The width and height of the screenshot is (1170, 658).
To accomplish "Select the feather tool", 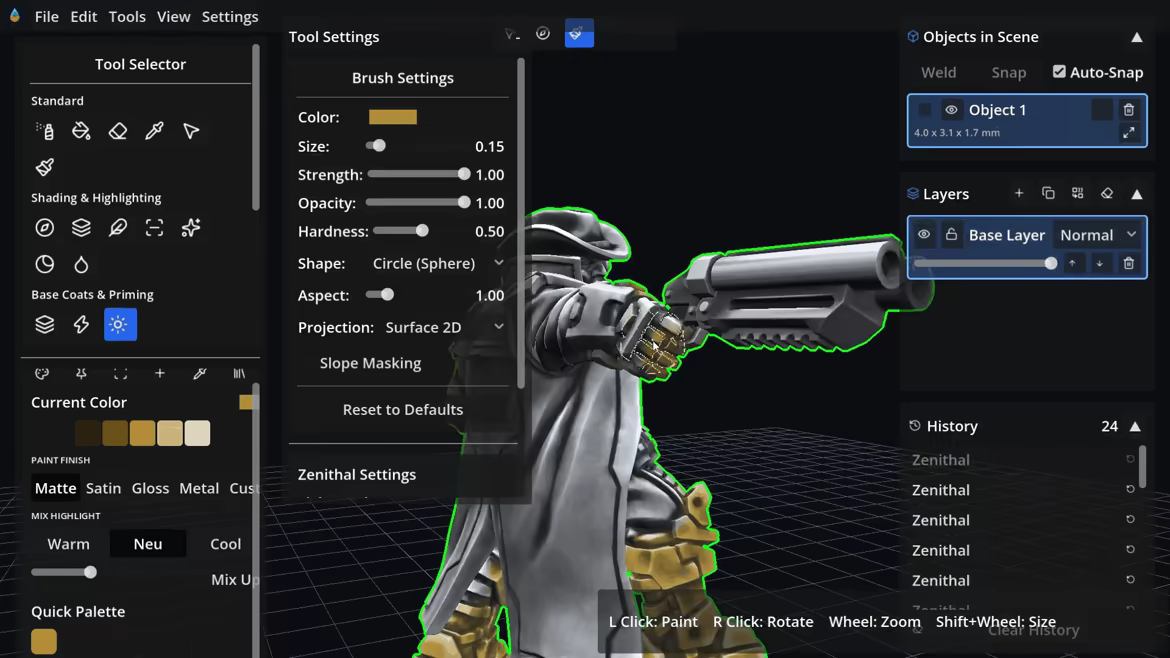I will 118,228.
